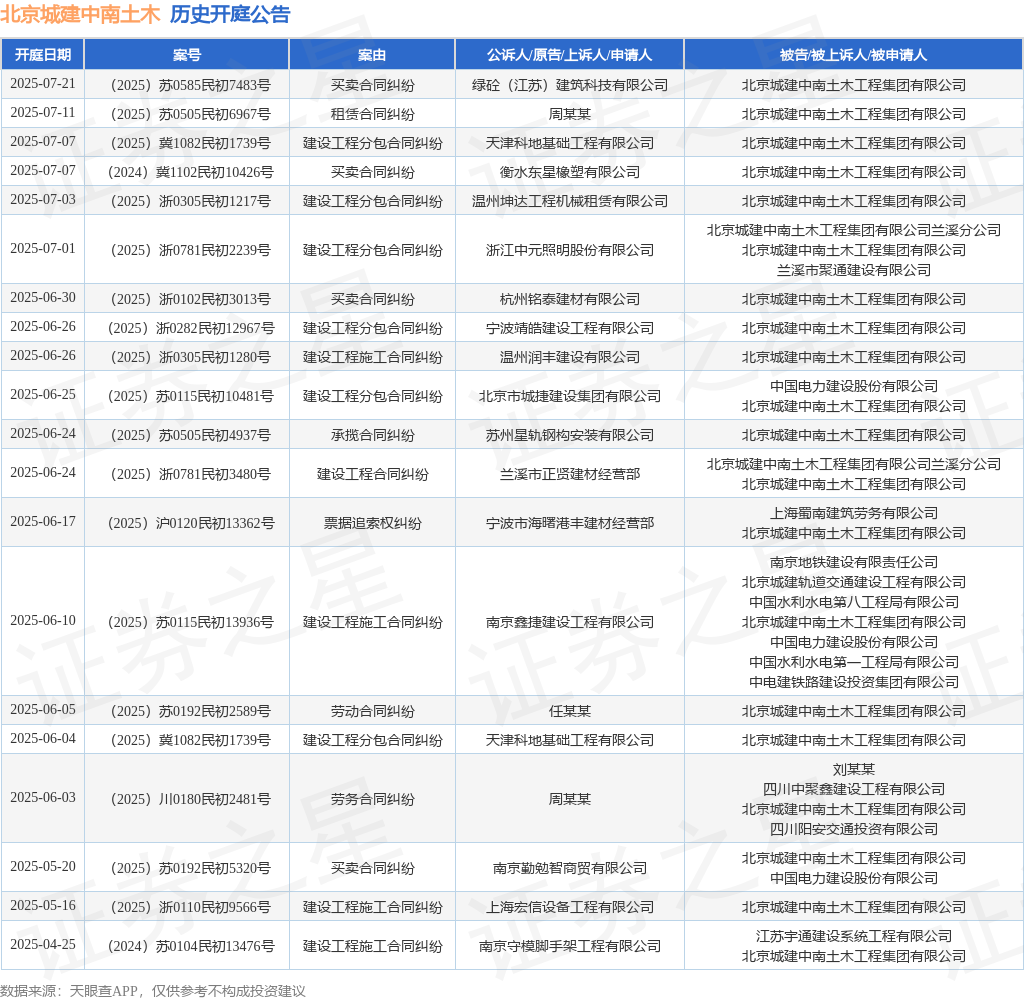Click plaintiff 南京守模脚手架工程有限公司
1024x1000 pixels.
pyautogui.click(x=569, y=946)
